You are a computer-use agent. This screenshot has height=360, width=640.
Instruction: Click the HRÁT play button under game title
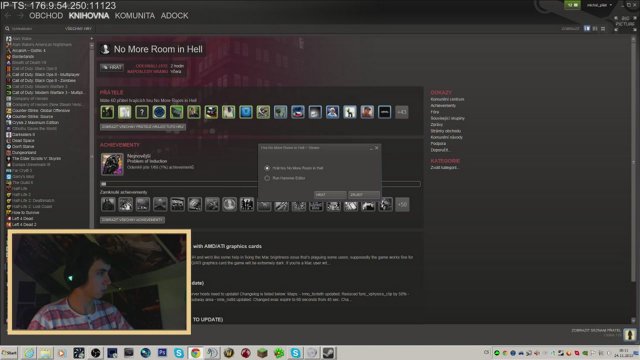pos(112,67)
